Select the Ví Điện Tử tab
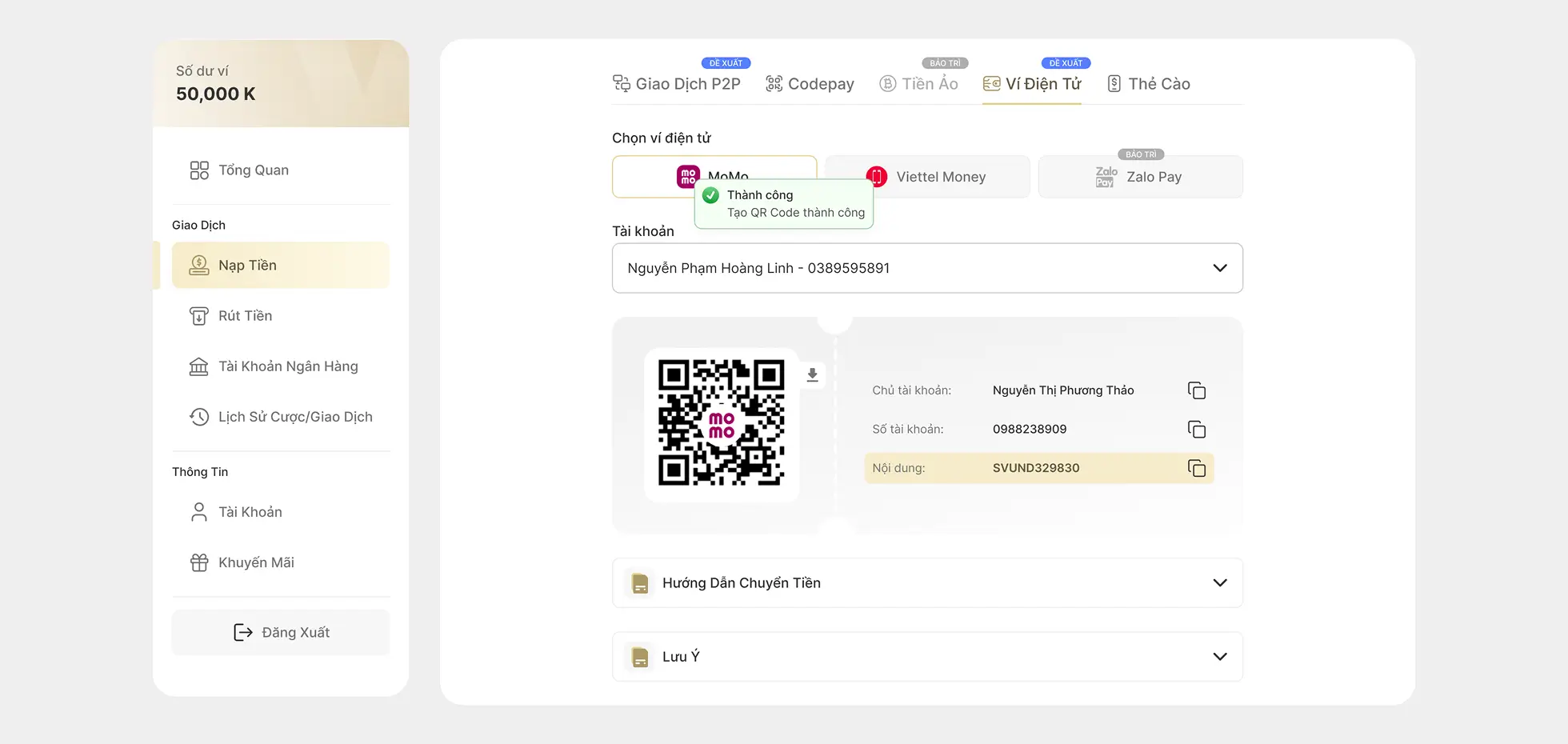1568x744 pixels. [x=1032, y=84]
